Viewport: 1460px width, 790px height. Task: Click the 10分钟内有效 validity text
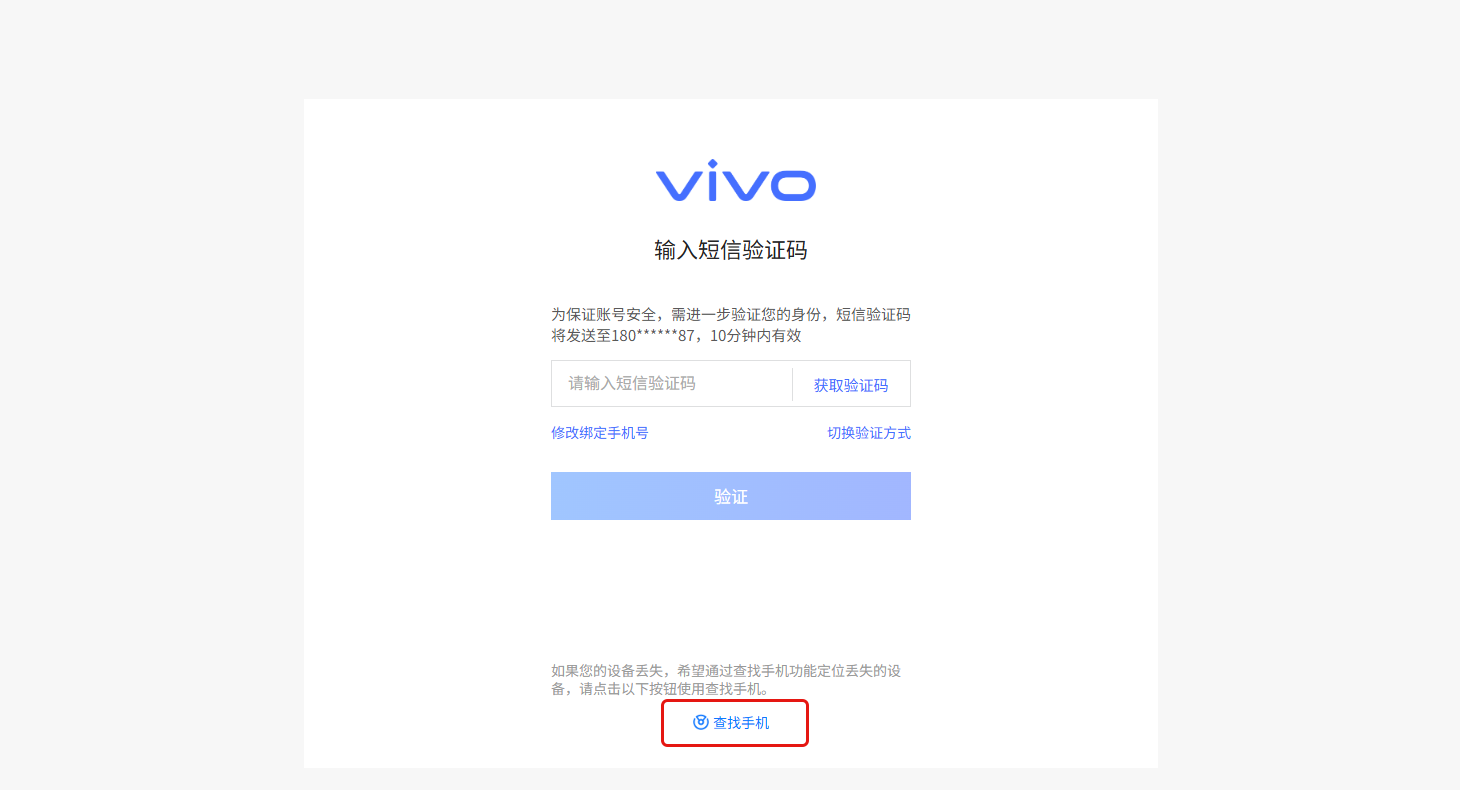point(756,336)
